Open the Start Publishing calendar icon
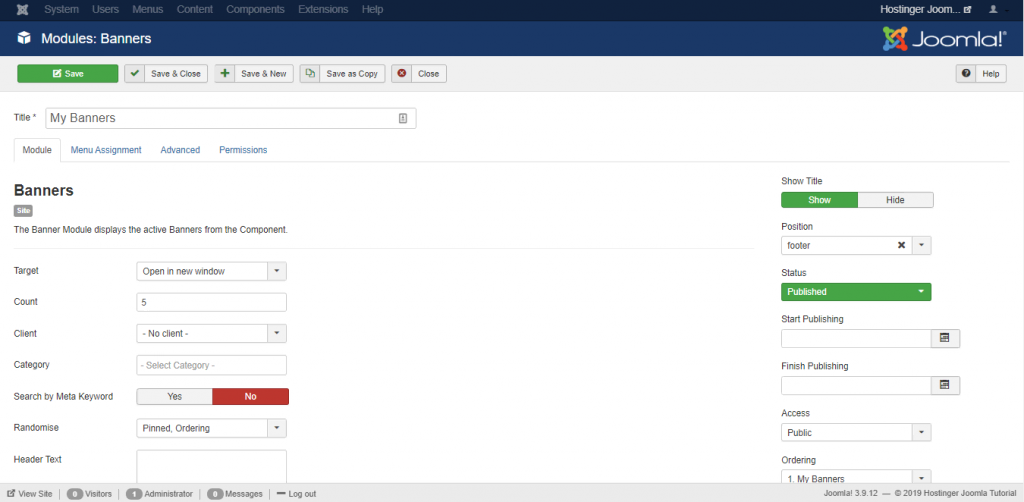Viewport: 1024px width, 502px height. (x=944, y=338)
